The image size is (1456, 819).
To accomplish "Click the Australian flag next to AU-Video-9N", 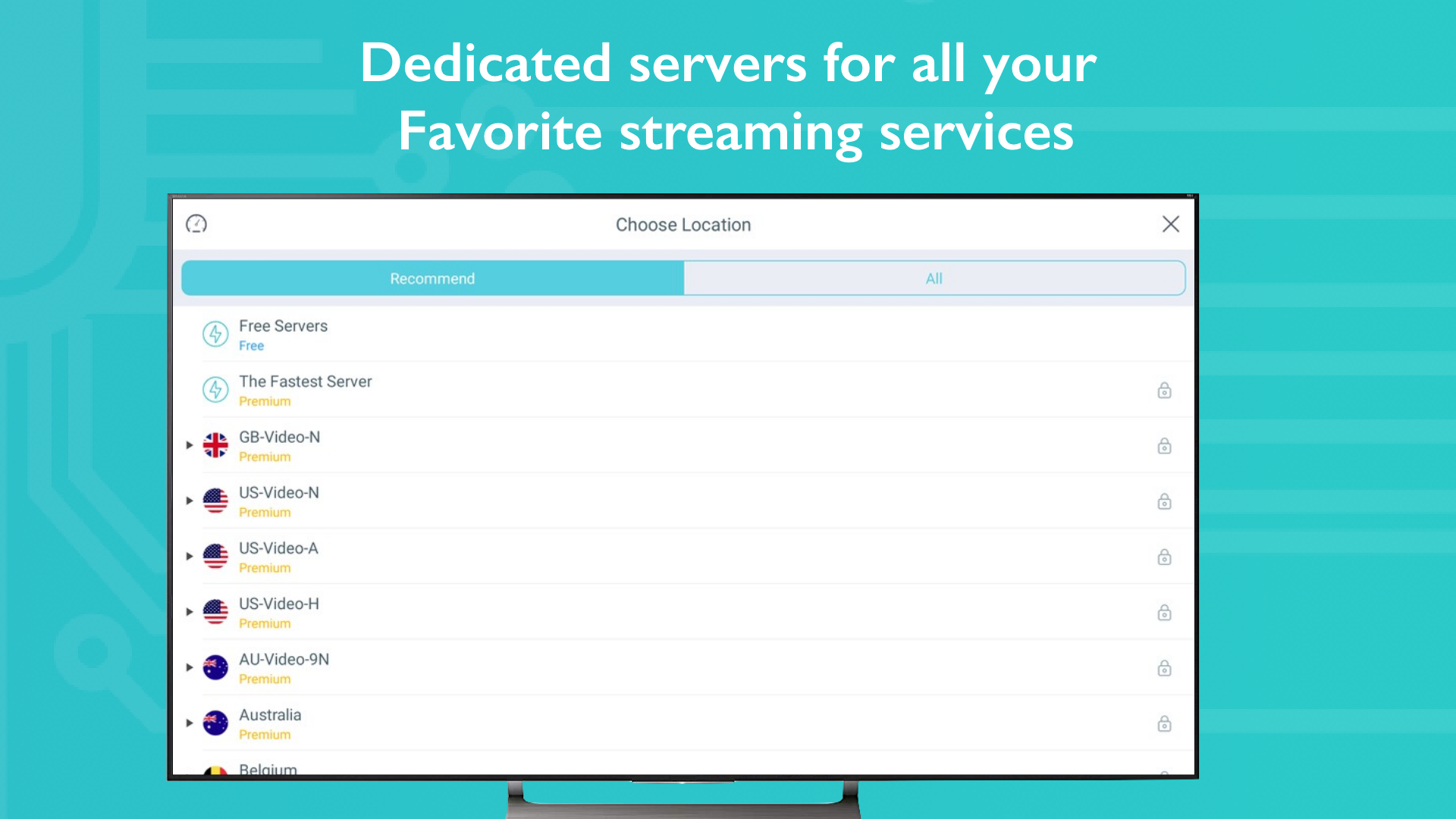I will (x=215, y=667).
